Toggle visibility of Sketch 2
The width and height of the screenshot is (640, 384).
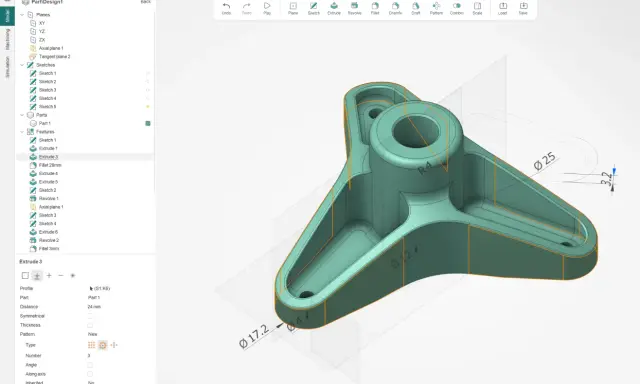click(148, 82)
